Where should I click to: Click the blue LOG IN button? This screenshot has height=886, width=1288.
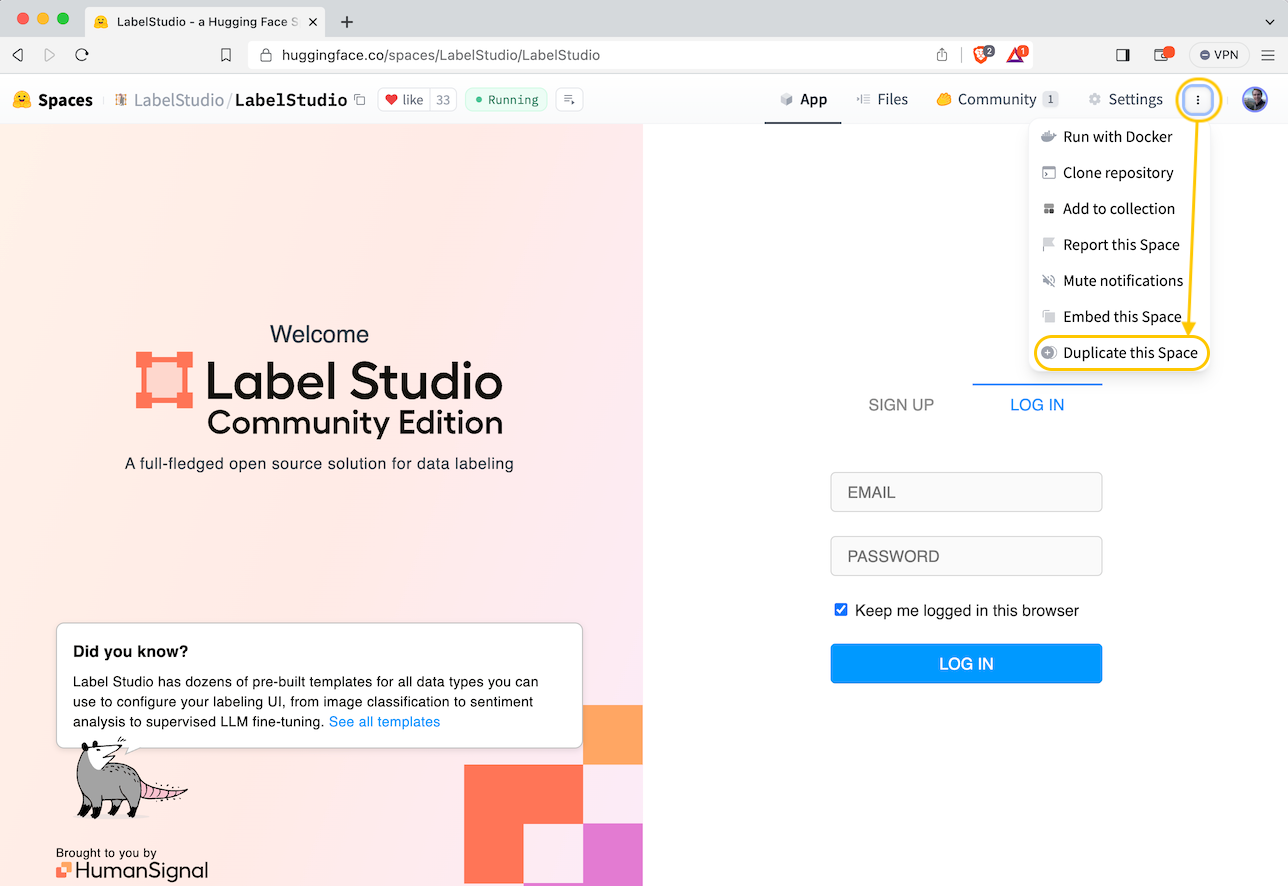click(x=966, y=664)
